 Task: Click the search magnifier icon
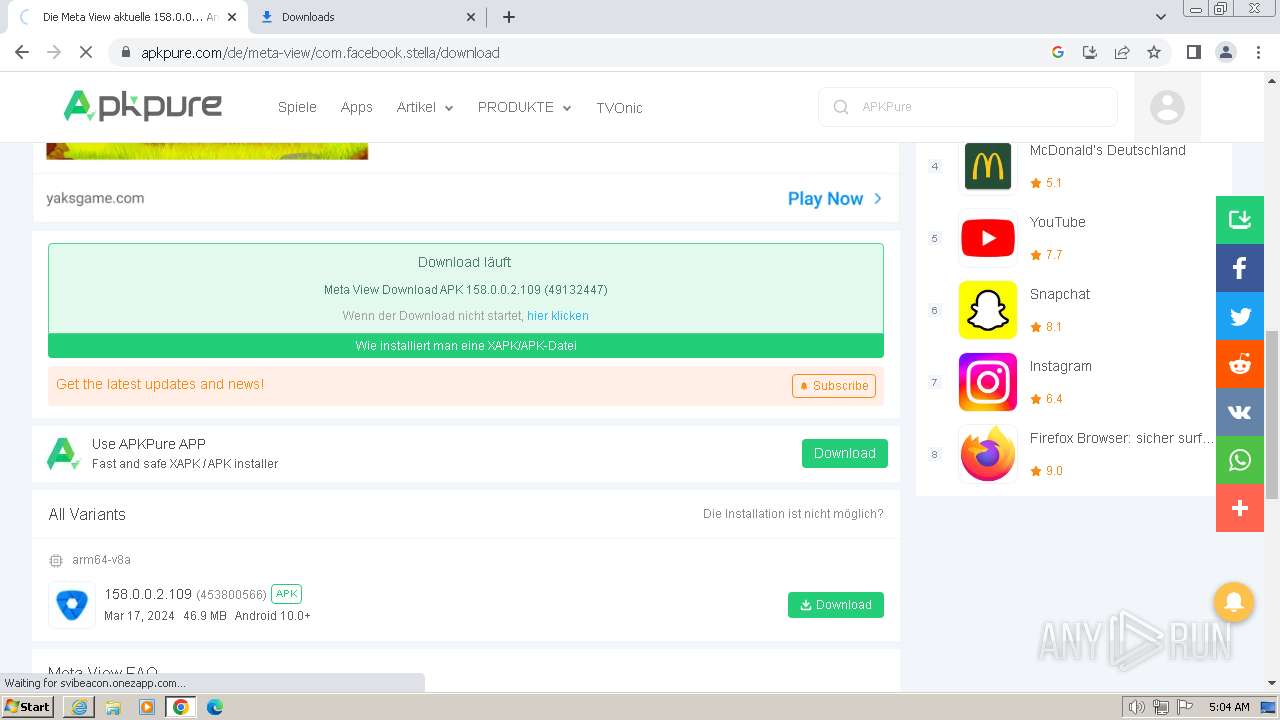coord(841,107)
